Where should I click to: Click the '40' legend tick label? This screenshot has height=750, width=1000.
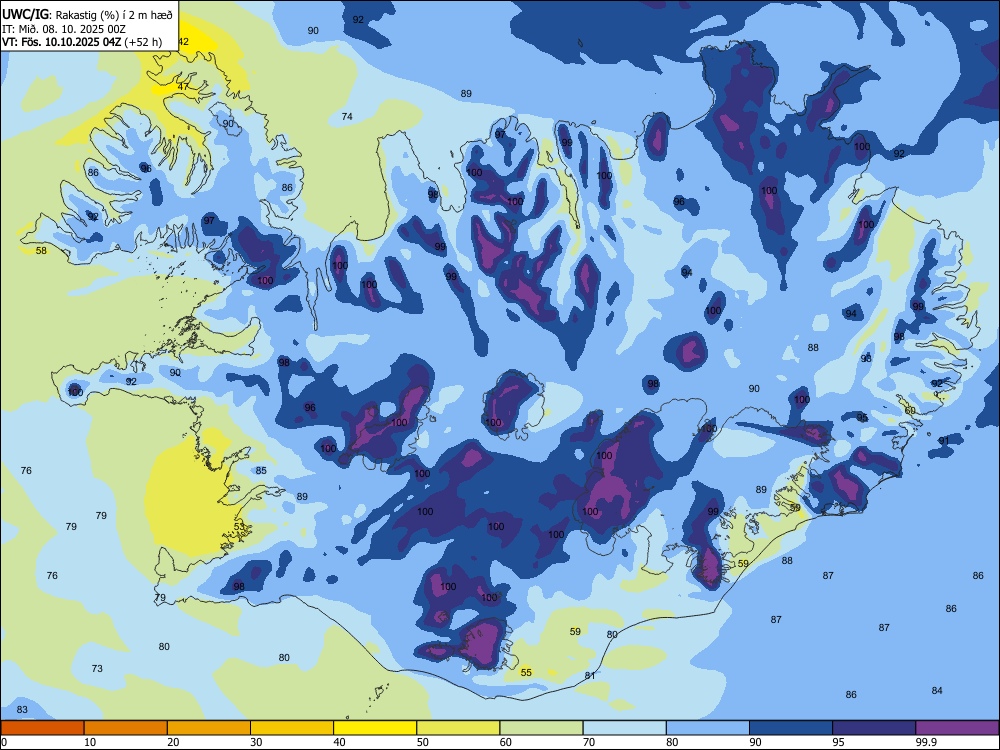coord(339,742)
